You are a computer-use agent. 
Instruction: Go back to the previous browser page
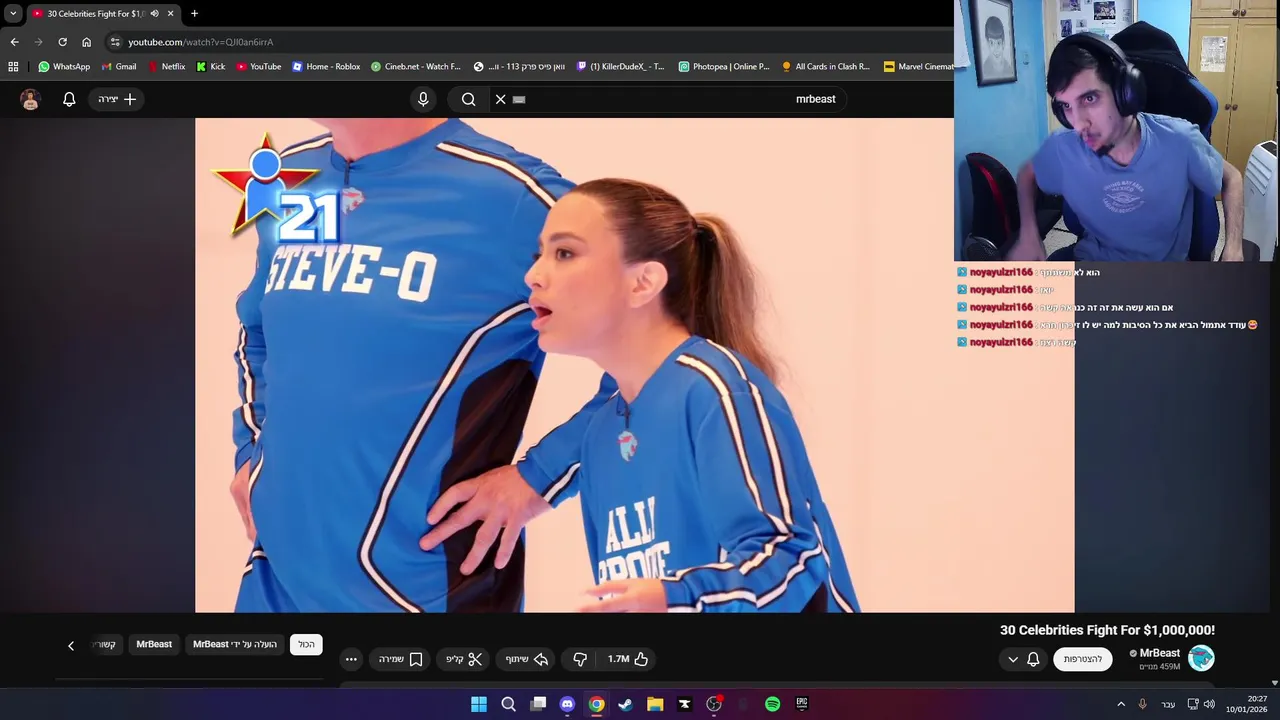coord(14,42)
